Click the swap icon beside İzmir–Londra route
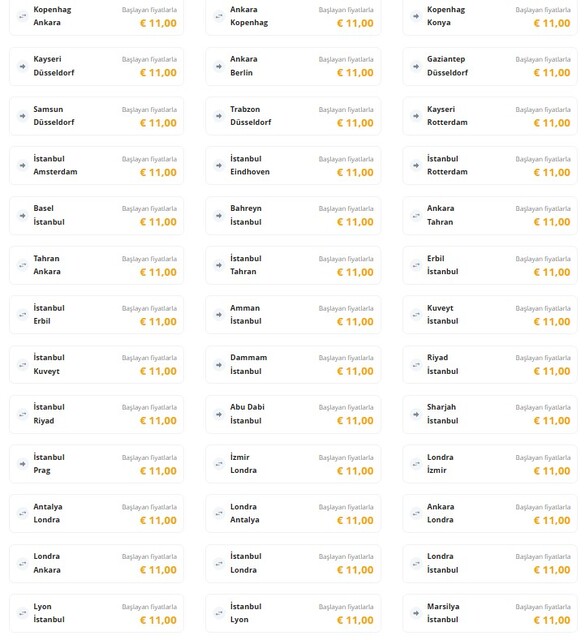Viewport: 585px width, 640px height. click(219, 464)
